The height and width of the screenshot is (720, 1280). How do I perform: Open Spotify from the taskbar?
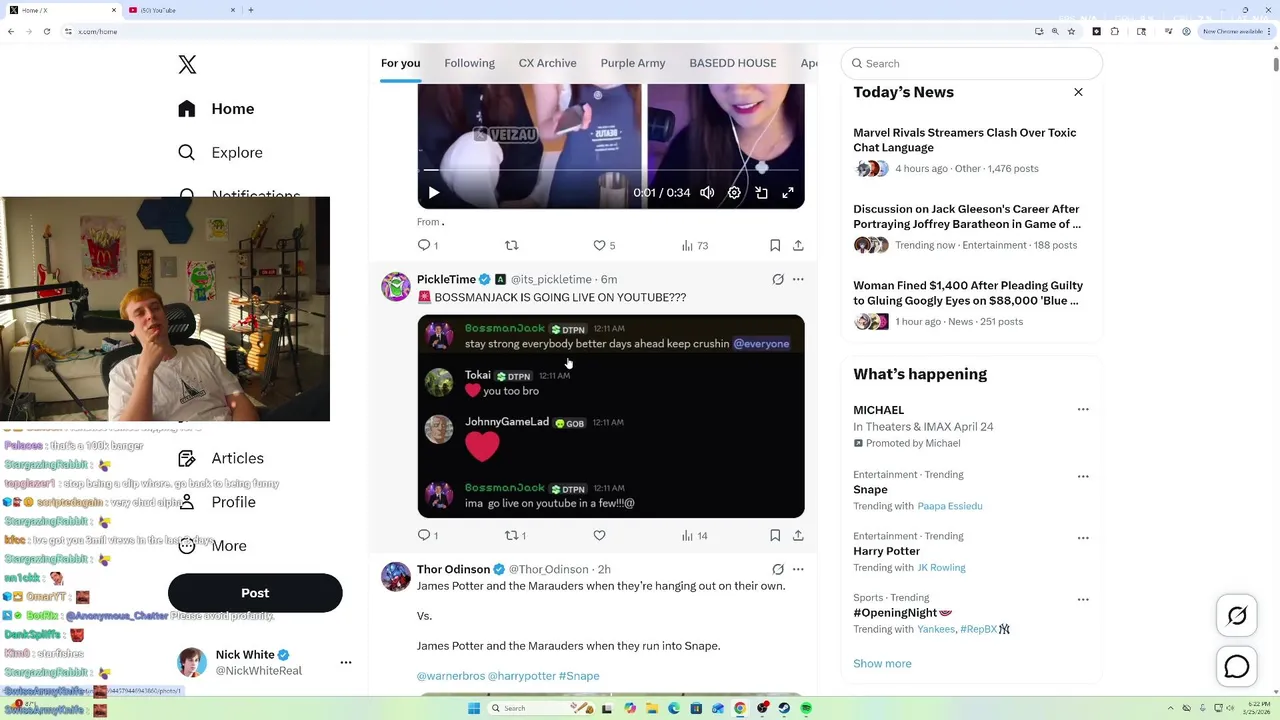click(806, 708)
